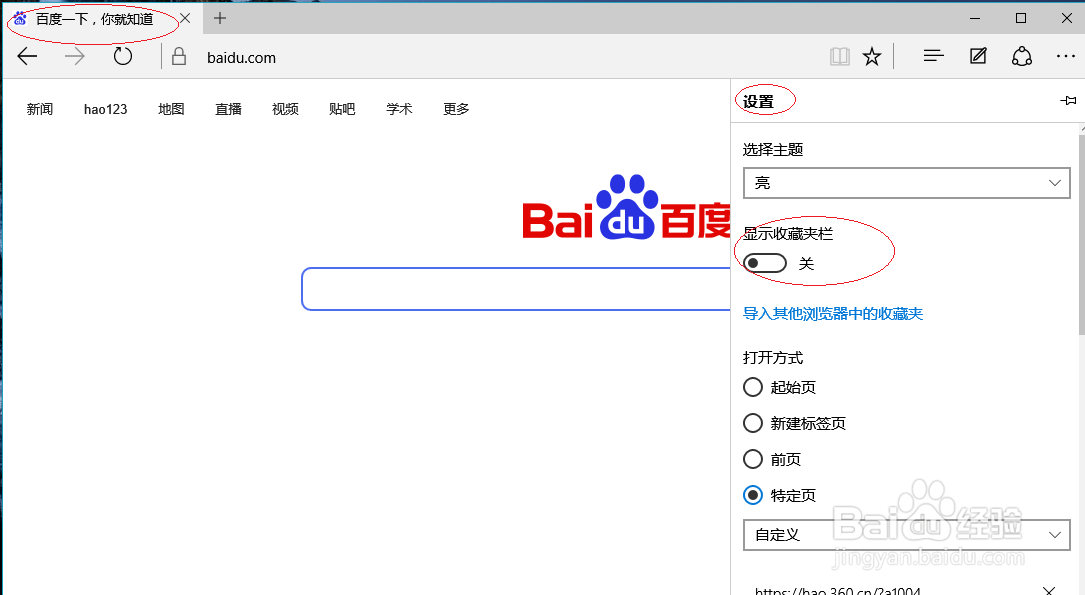The width and height of the screenshot is (1085, 595).
Task: Open the Hub three-lines icon
Action: point(933,56)
